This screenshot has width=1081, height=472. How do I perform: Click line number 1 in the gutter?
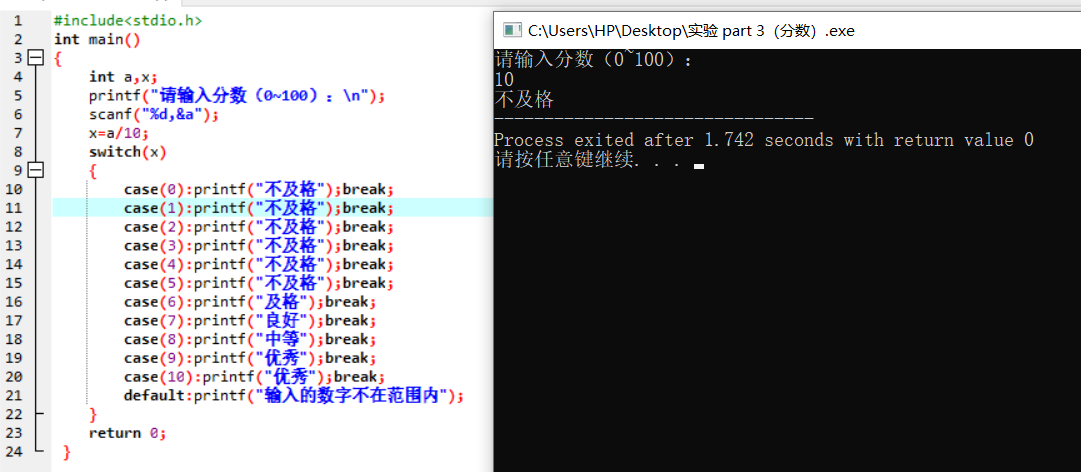(x=18, y=21)
